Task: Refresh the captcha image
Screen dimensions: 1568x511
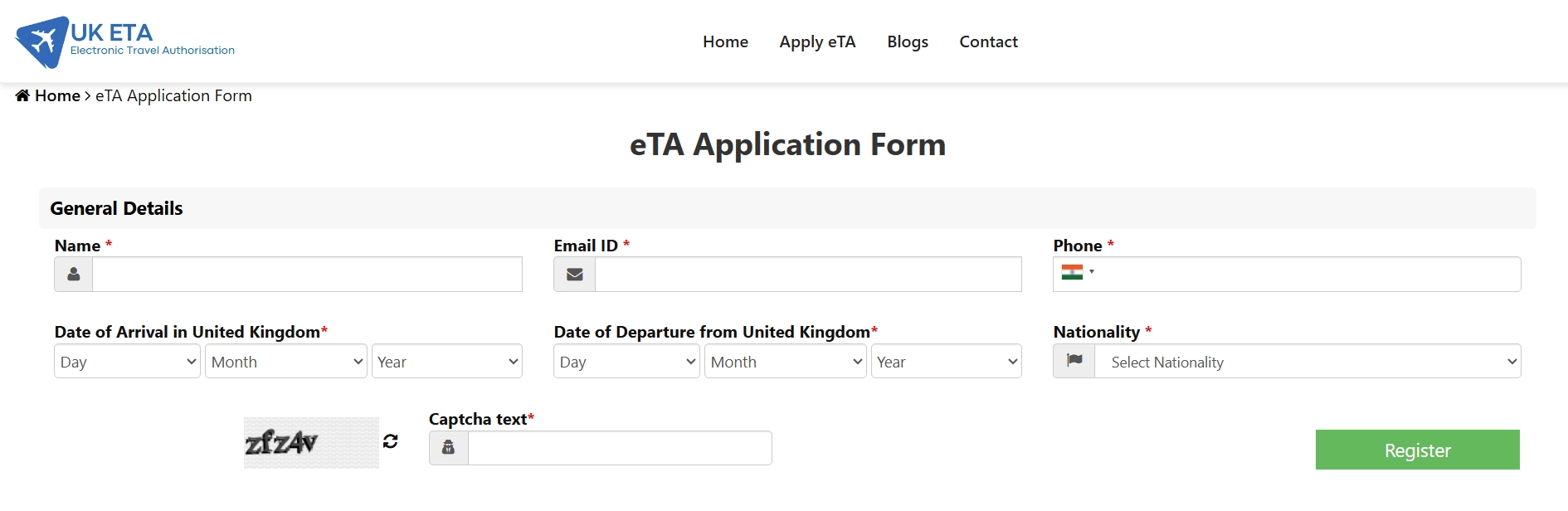Action: [391, 441]
